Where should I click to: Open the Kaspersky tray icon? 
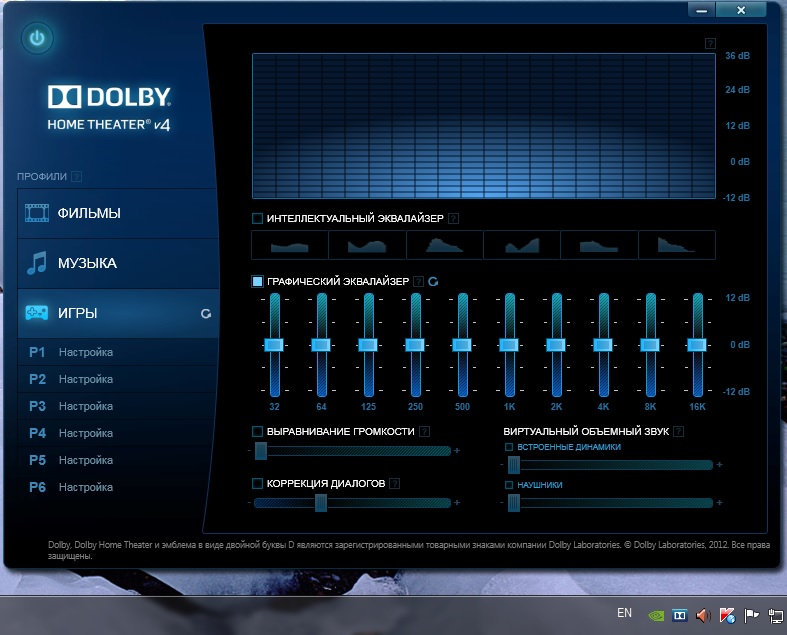[727, 615]
